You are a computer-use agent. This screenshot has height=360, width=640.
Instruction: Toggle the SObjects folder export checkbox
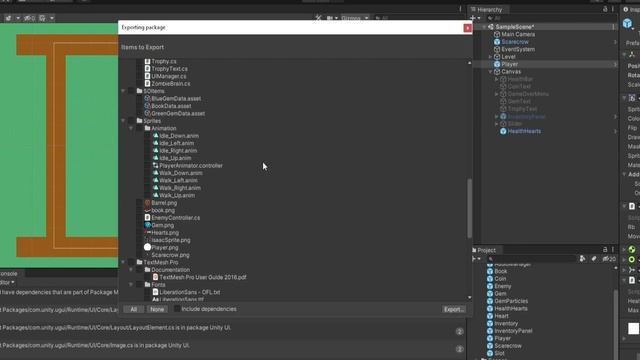click(131, 91)
